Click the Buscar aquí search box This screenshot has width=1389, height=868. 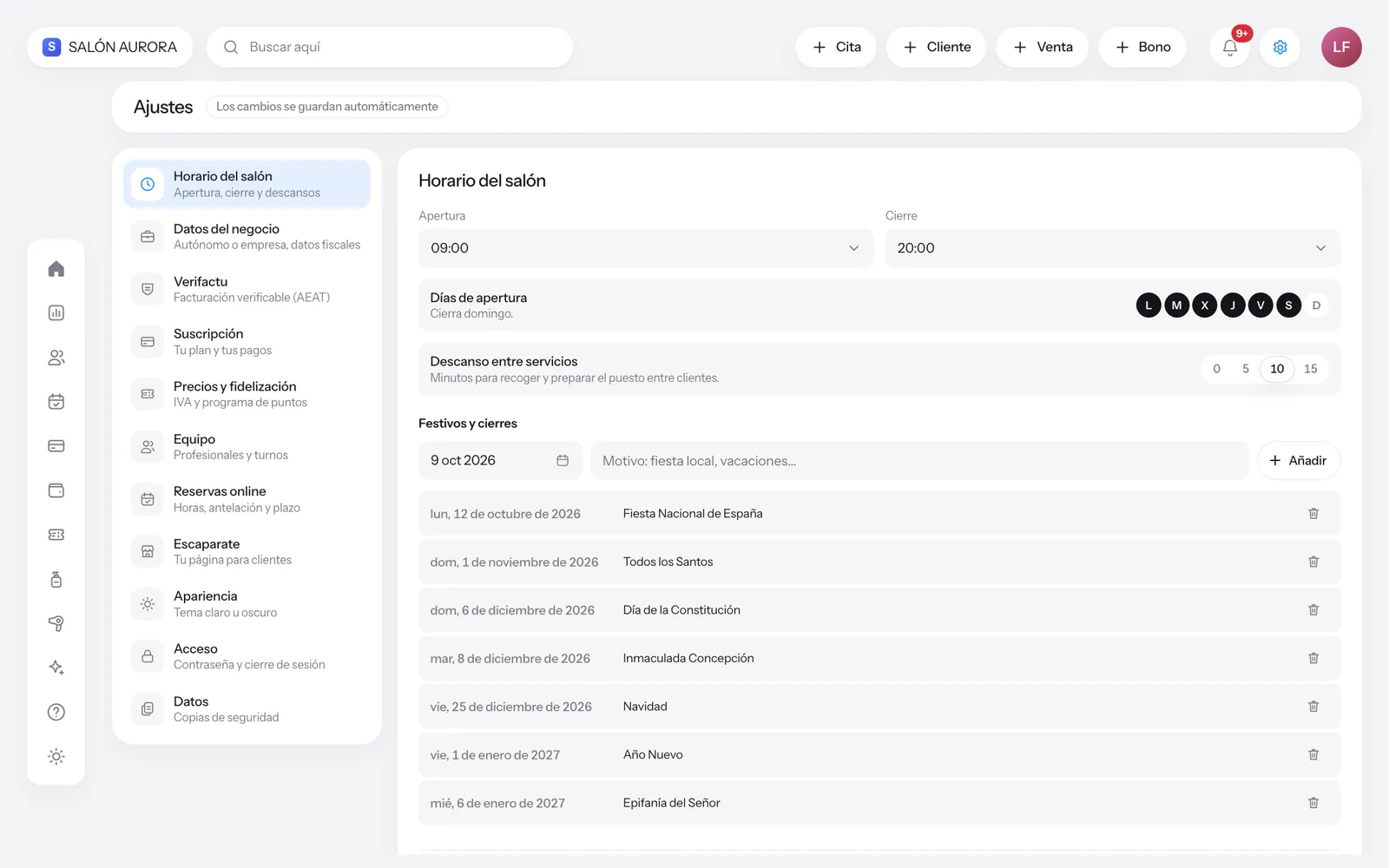[389, 47]
